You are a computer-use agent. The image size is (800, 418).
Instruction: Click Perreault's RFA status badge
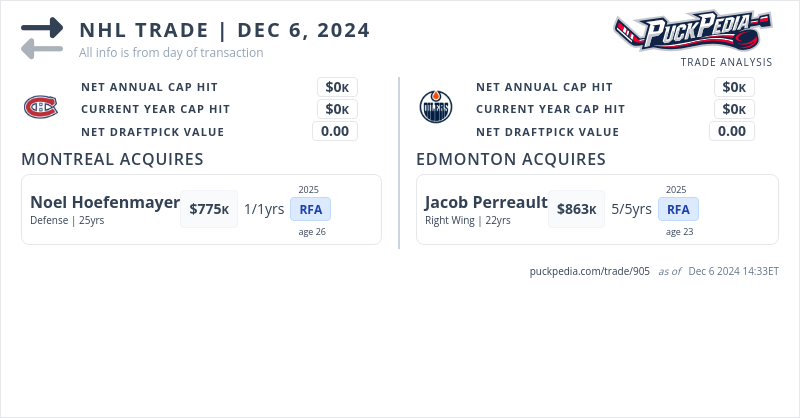[678, 209]
